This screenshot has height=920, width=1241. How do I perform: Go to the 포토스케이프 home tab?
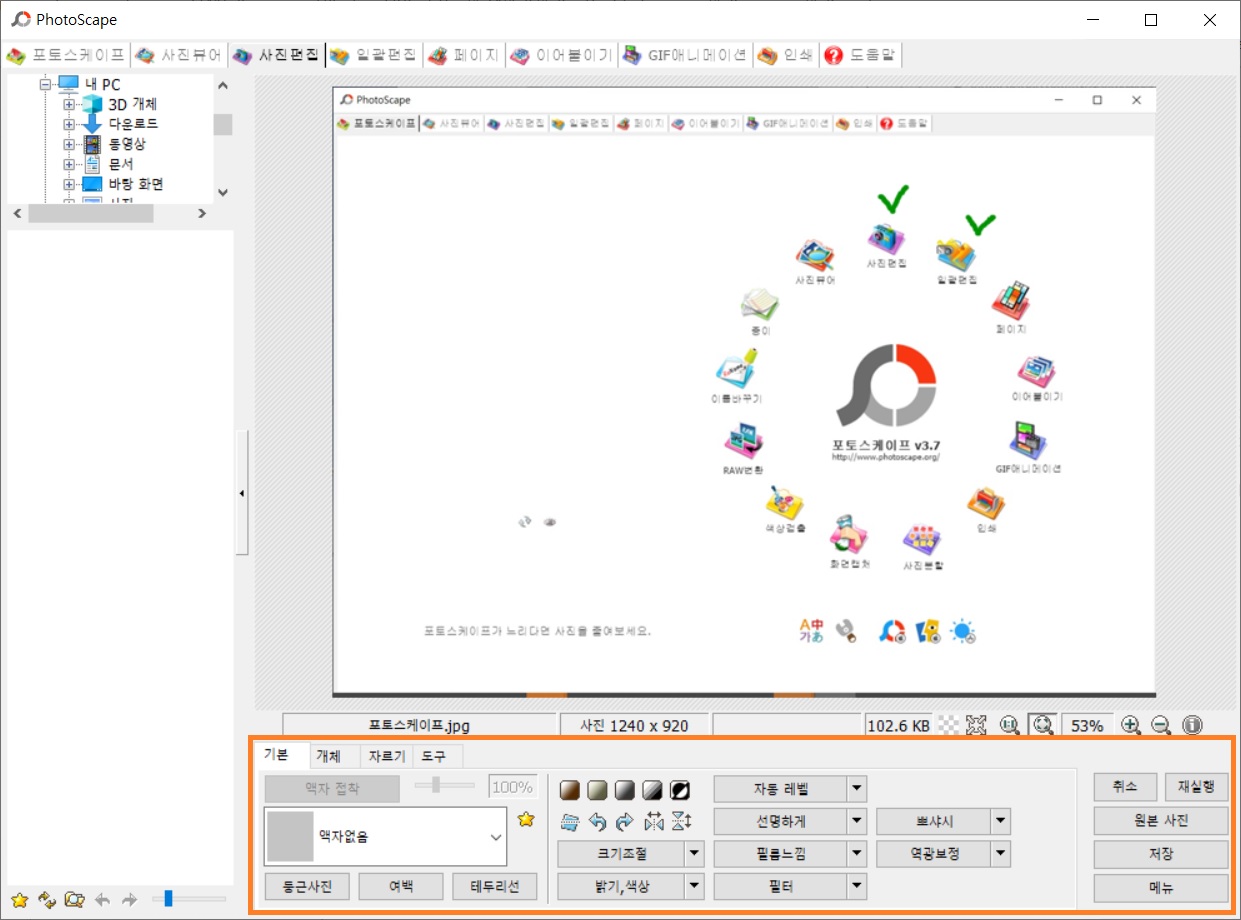point(67,55)
